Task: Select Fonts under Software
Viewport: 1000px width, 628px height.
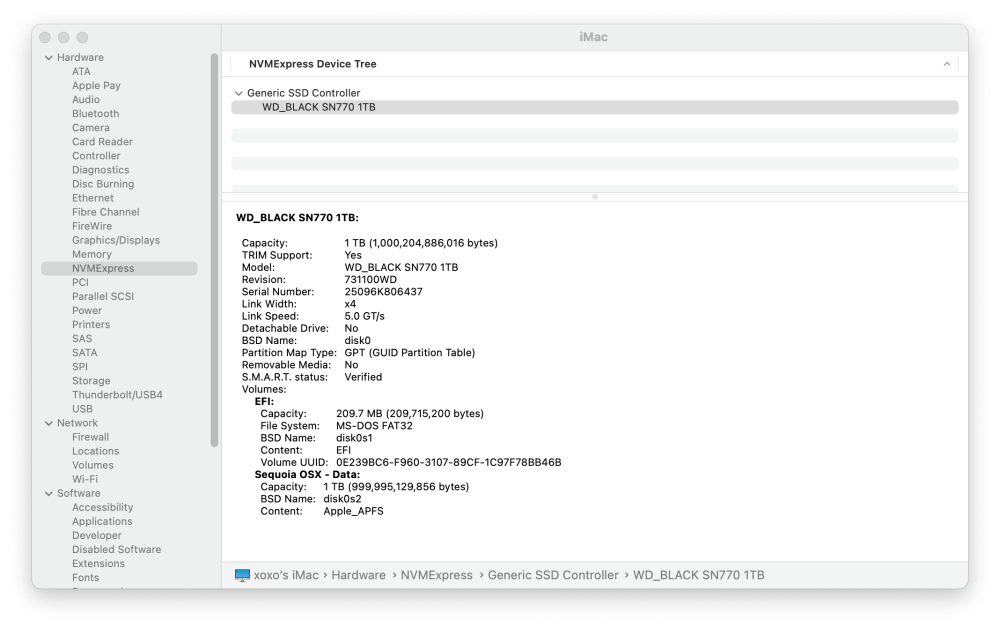Action: coord(85,577)
